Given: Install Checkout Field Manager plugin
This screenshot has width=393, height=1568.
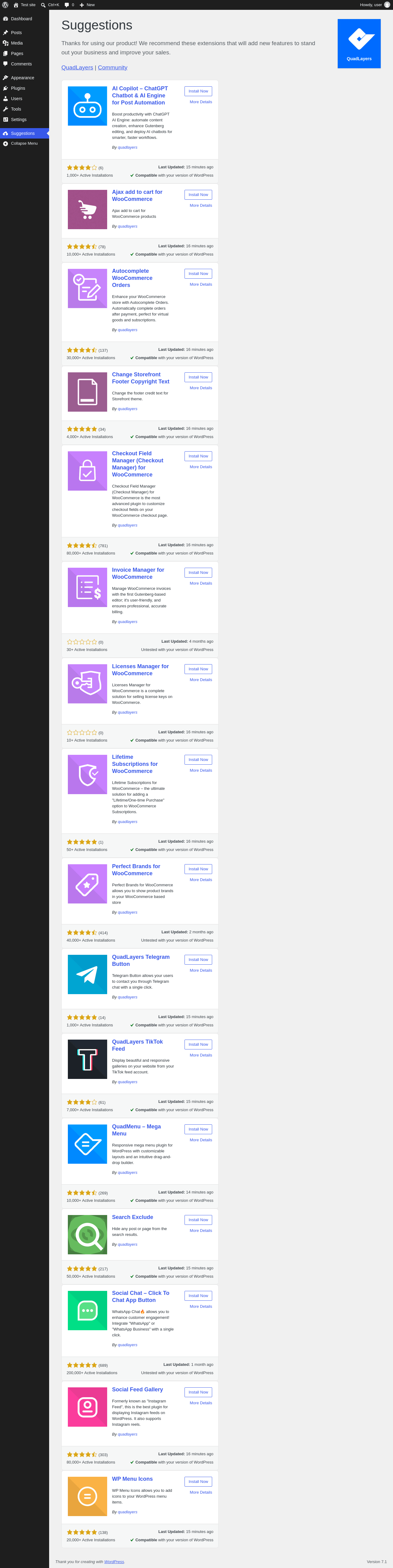Looking at the screenshot, I should coord(198,456).
